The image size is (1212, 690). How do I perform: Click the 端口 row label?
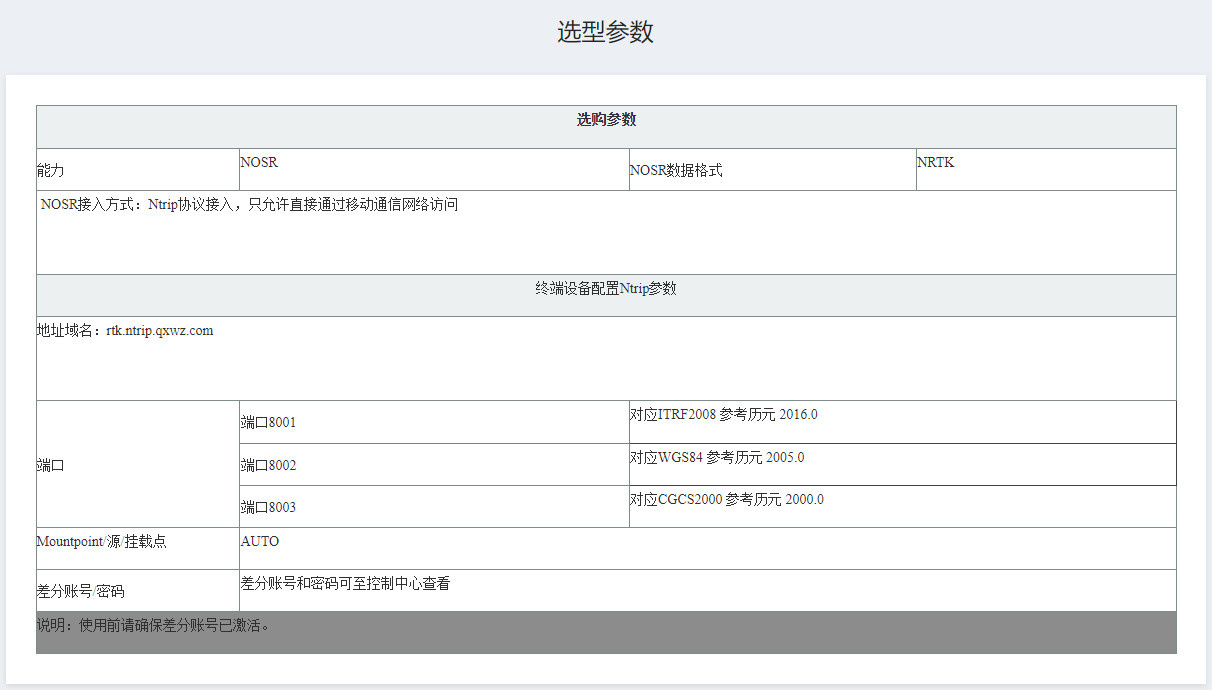pyautogui.click(x=51, y=465)
